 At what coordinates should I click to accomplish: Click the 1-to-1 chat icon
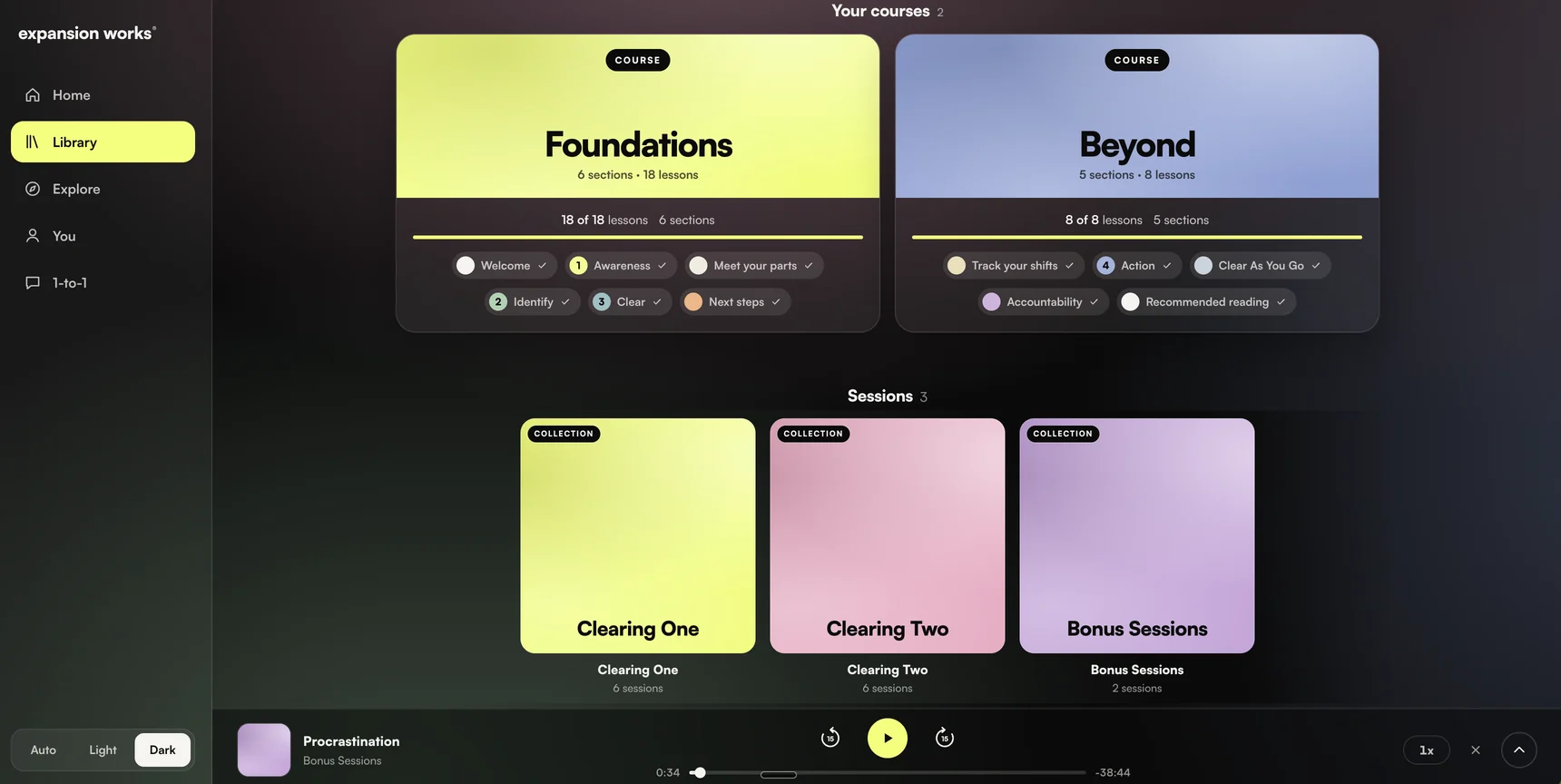pos(33,283)
